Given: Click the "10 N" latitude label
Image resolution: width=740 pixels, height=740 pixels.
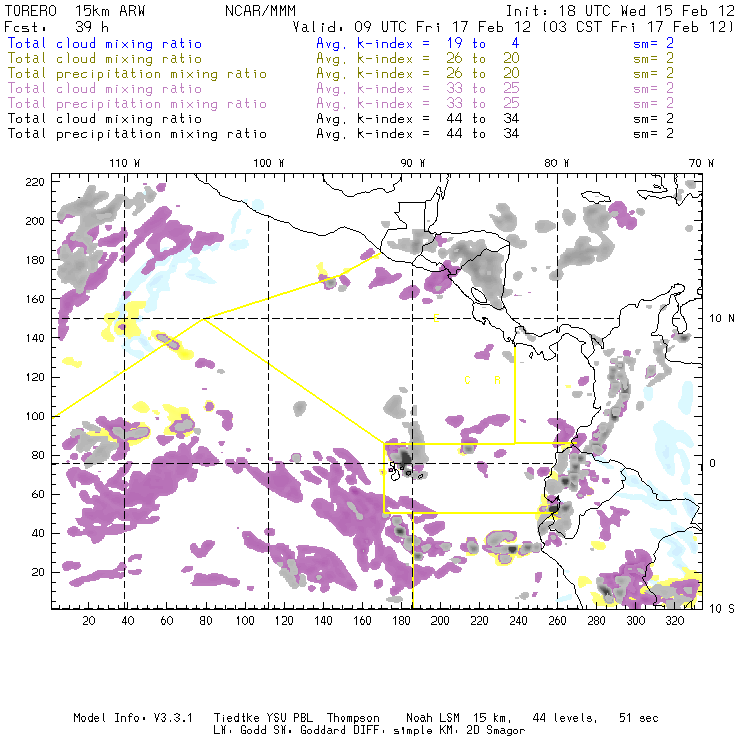Looking at the screenshot, I should 722,319.
